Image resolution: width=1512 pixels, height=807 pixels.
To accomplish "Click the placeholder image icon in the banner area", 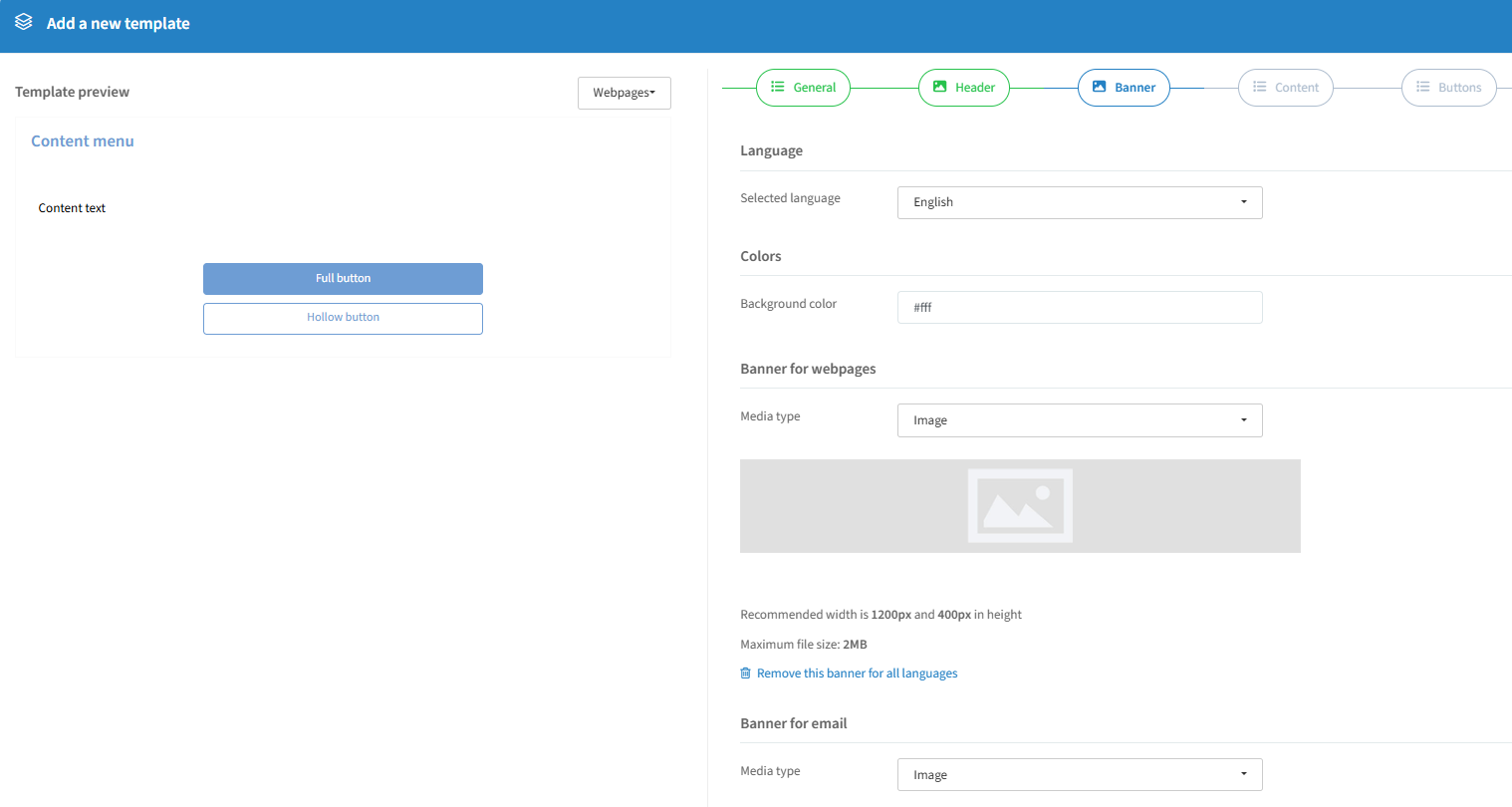I will [x=1020, y=506].
